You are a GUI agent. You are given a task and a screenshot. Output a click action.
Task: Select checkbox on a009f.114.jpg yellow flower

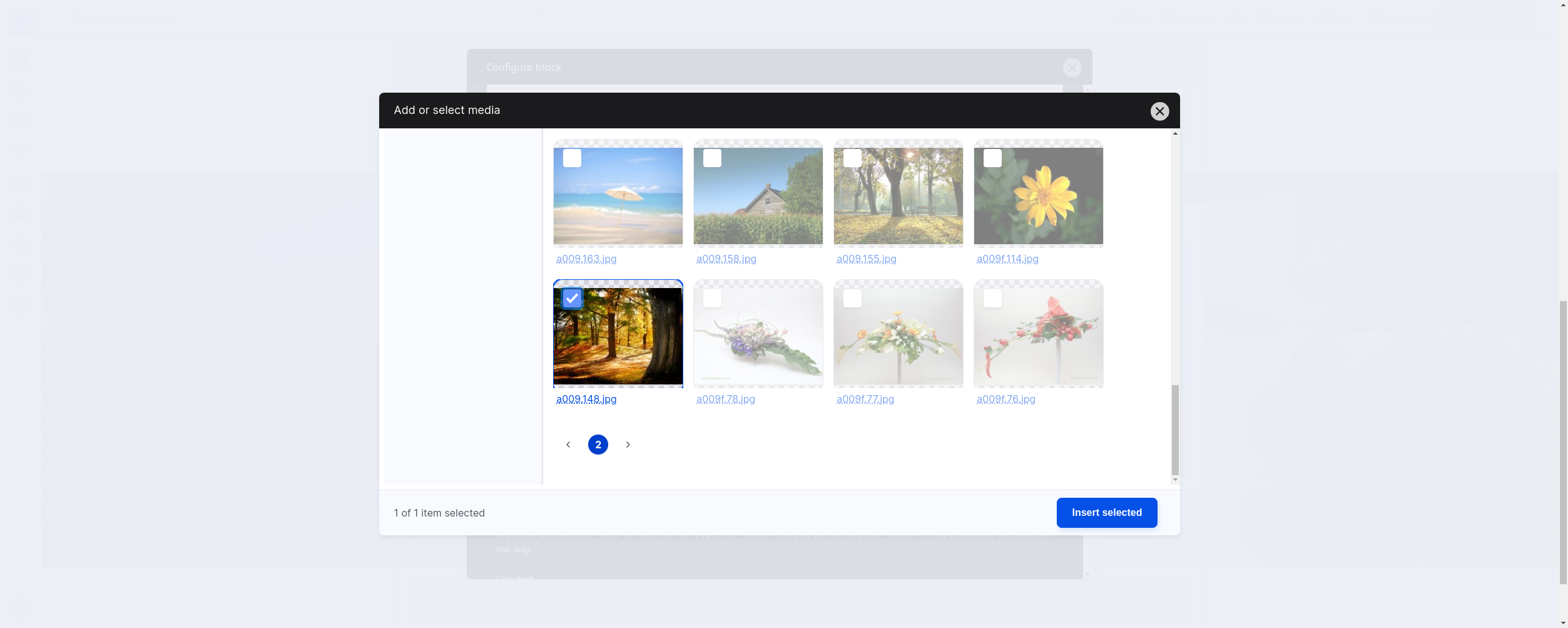(x=992, y=158)
